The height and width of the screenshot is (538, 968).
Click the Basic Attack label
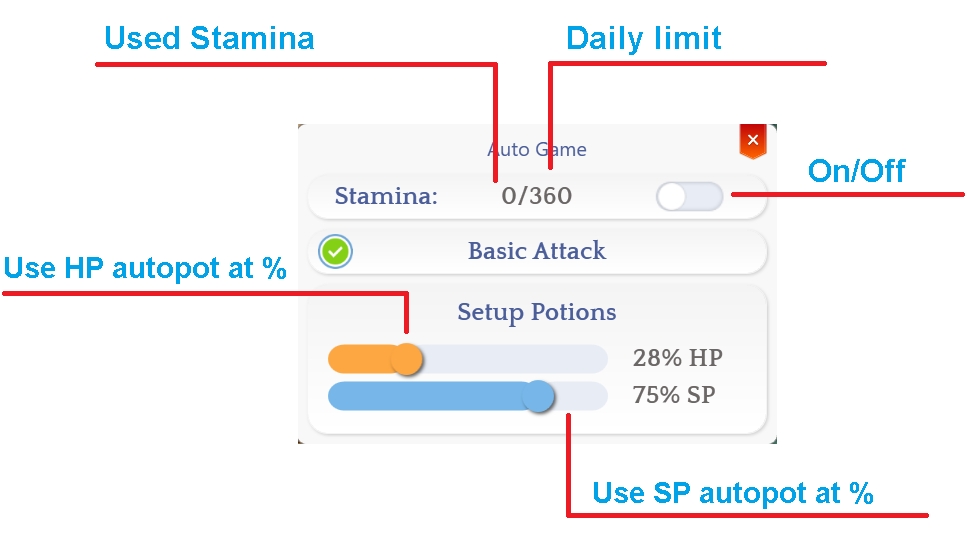coord(537,251)
